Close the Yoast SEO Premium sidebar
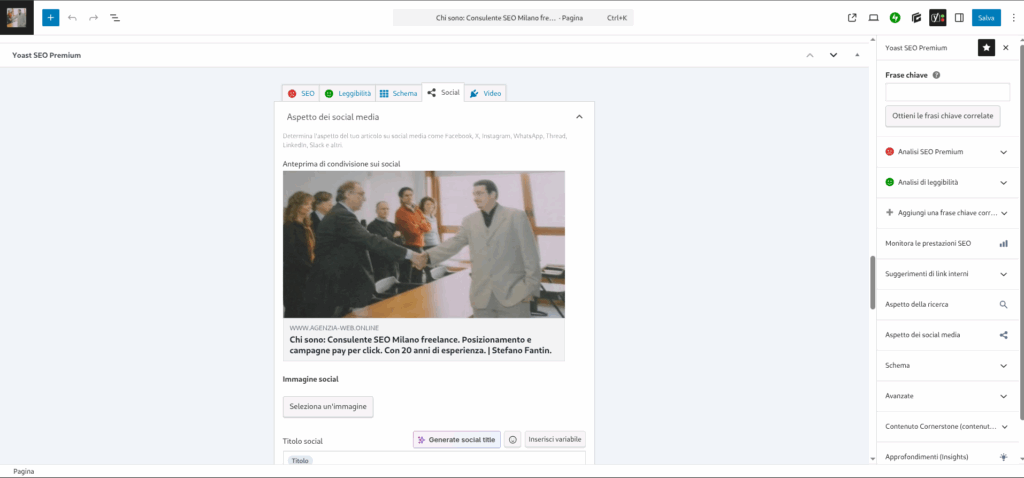 click(1006, 48)
